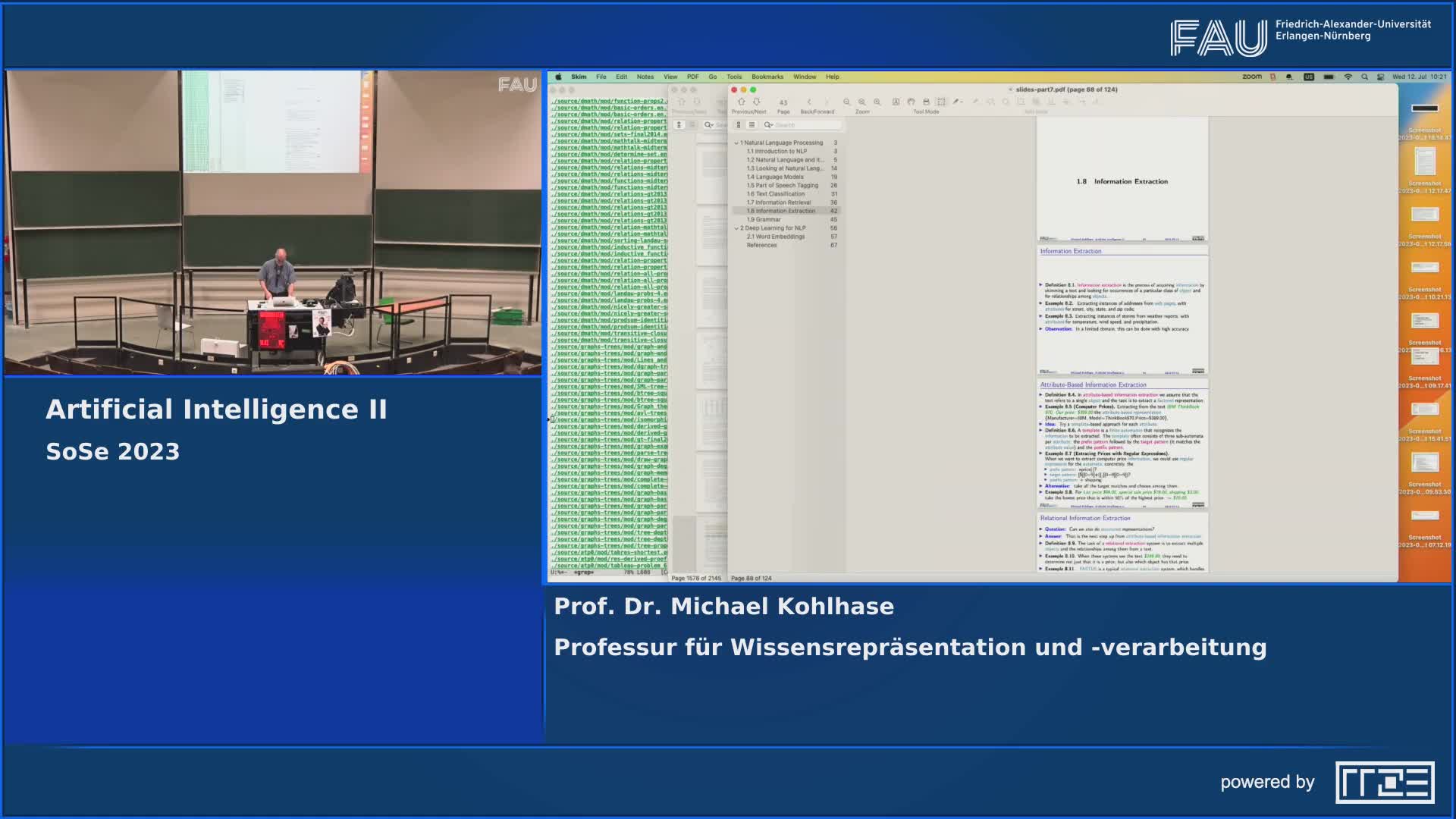The image size is (1456, 819).
Task: Open the PDF menu
Action: (692, 77)
